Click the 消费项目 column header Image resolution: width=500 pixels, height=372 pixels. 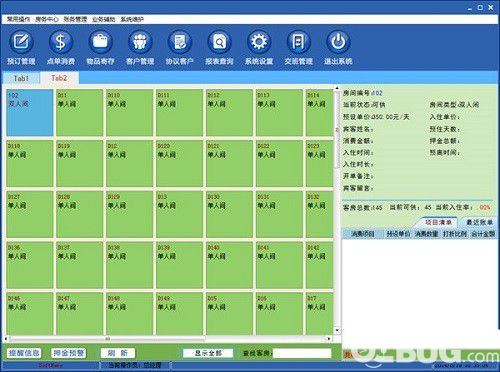coord(363,234)
